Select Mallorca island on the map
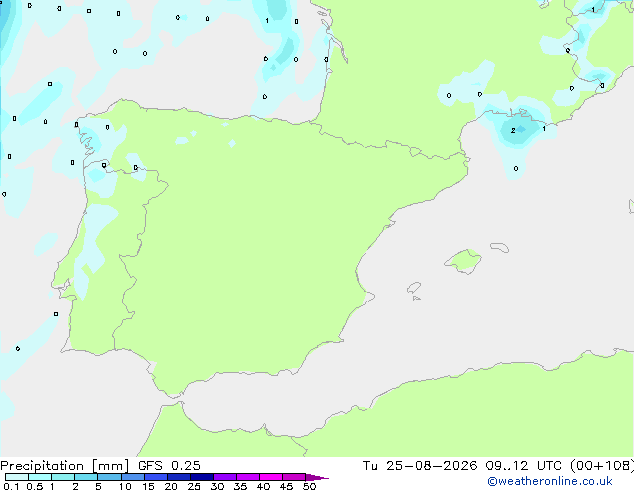The image size is (634, 490). click(463, 261)
